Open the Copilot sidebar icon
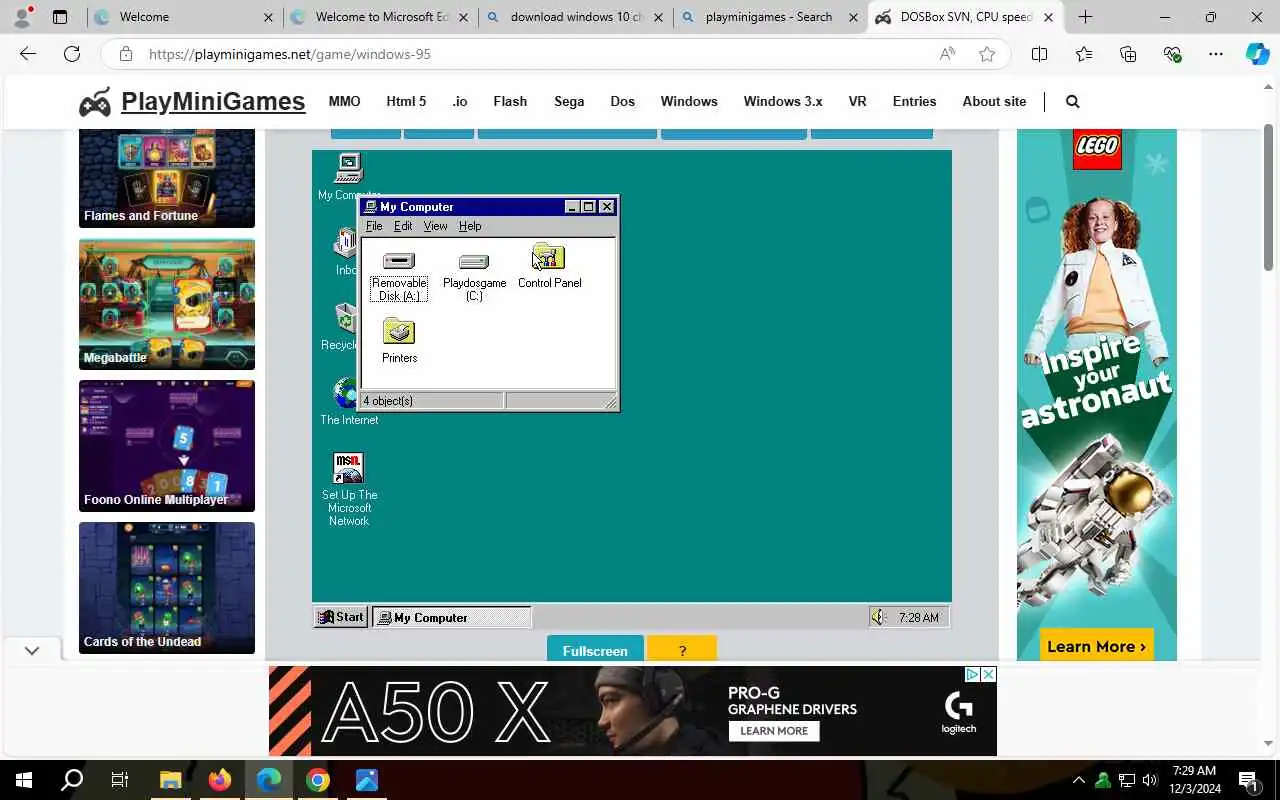The image size is (1280, 800). pos(1257,54)
